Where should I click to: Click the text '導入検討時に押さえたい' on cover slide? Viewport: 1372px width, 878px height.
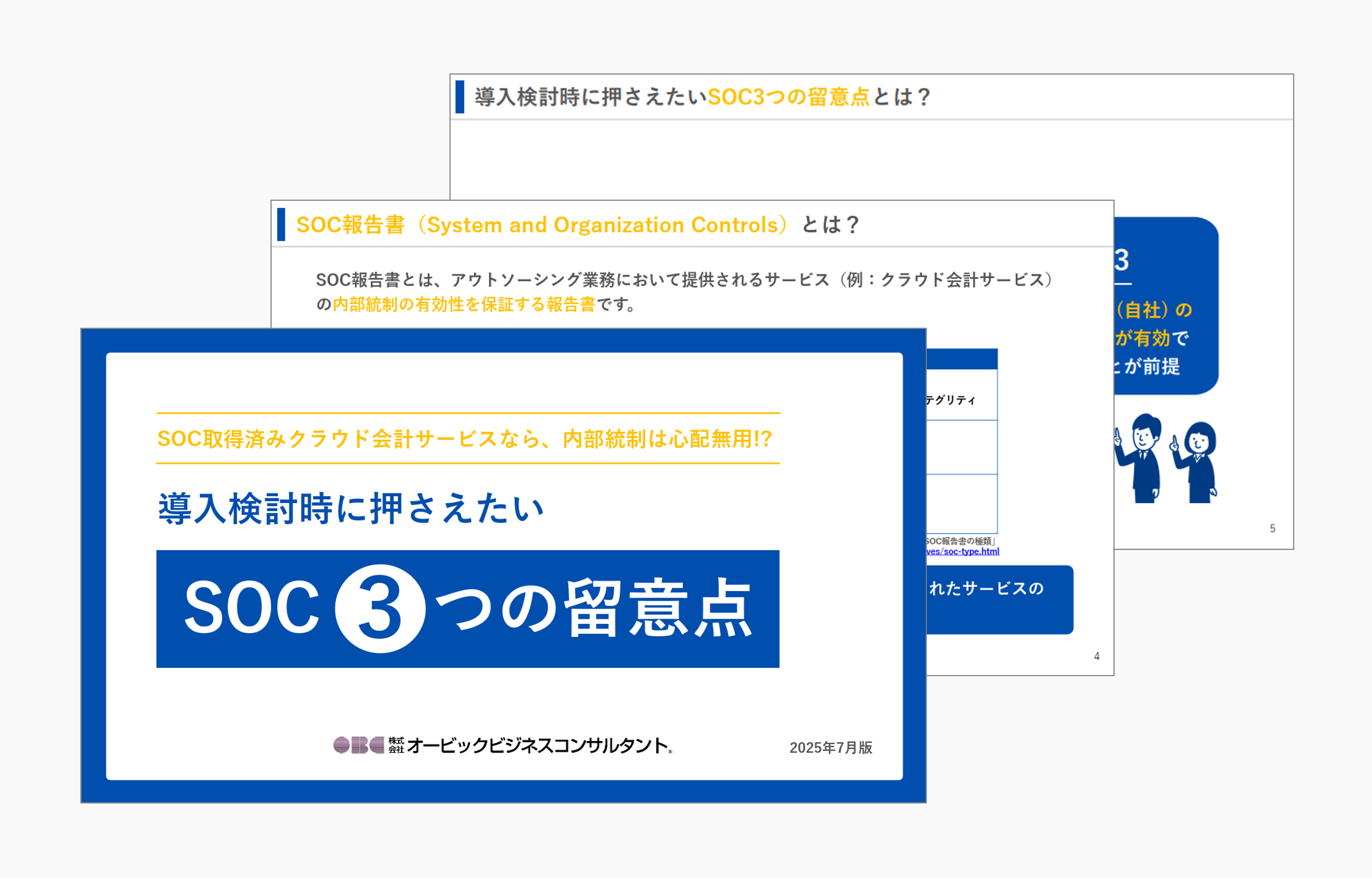point(351,508)
